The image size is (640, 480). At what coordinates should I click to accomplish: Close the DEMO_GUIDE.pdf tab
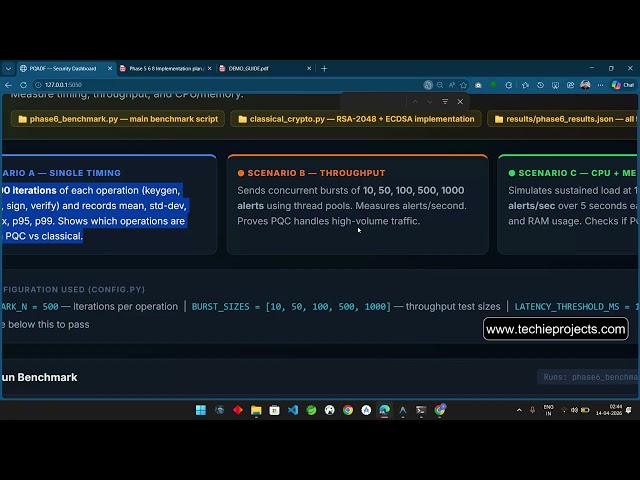[x=309, y=69]
